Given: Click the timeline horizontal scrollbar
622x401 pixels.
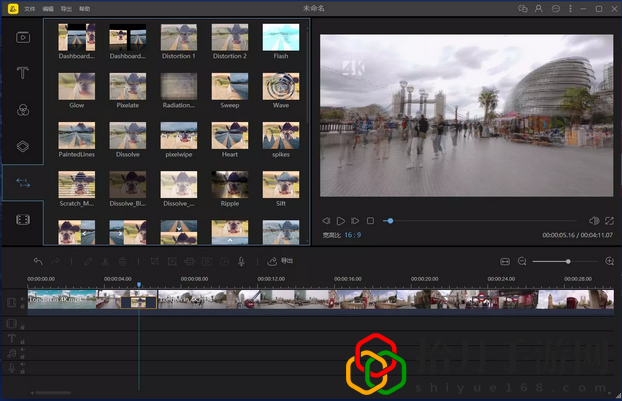Looking at the screenshot, I should [x=53, y=393].
